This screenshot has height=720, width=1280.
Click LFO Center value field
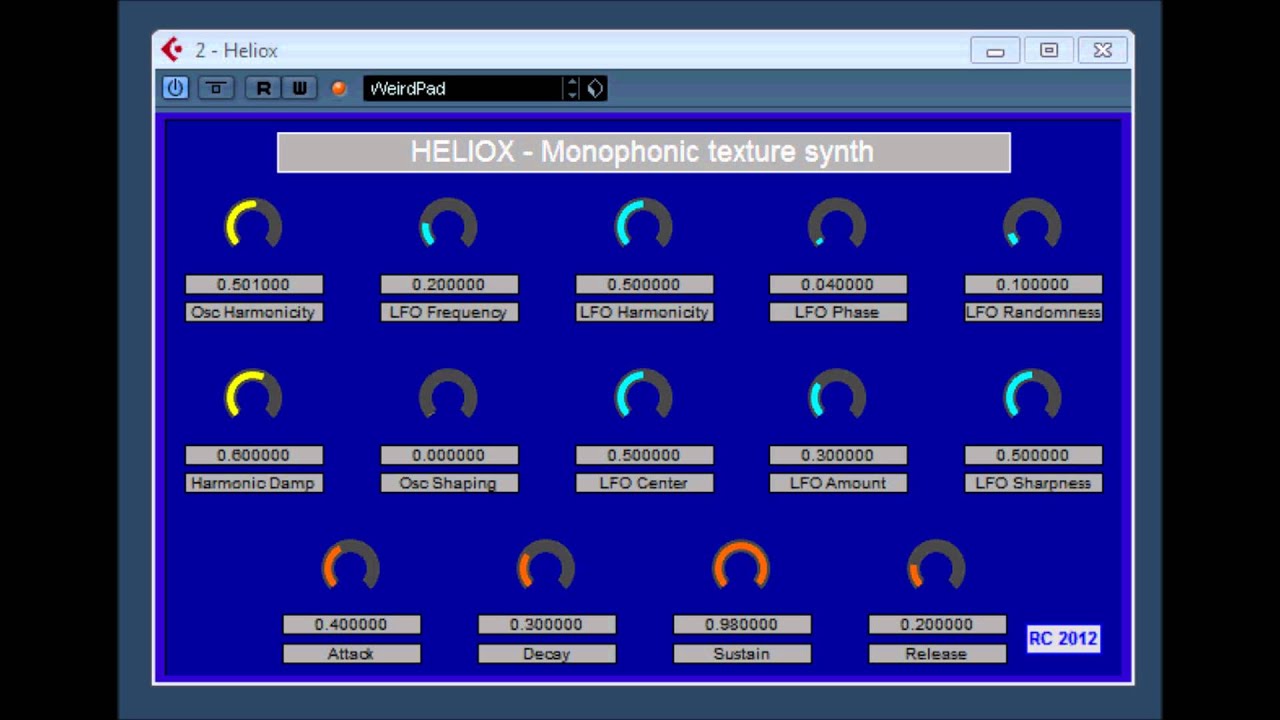pyautogui.click(x=644, y=455)
